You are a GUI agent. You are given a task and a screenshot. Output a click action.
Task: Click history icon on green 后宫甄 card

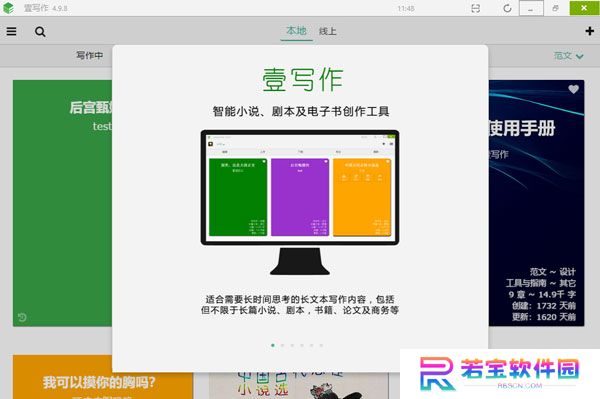(22, 317)
